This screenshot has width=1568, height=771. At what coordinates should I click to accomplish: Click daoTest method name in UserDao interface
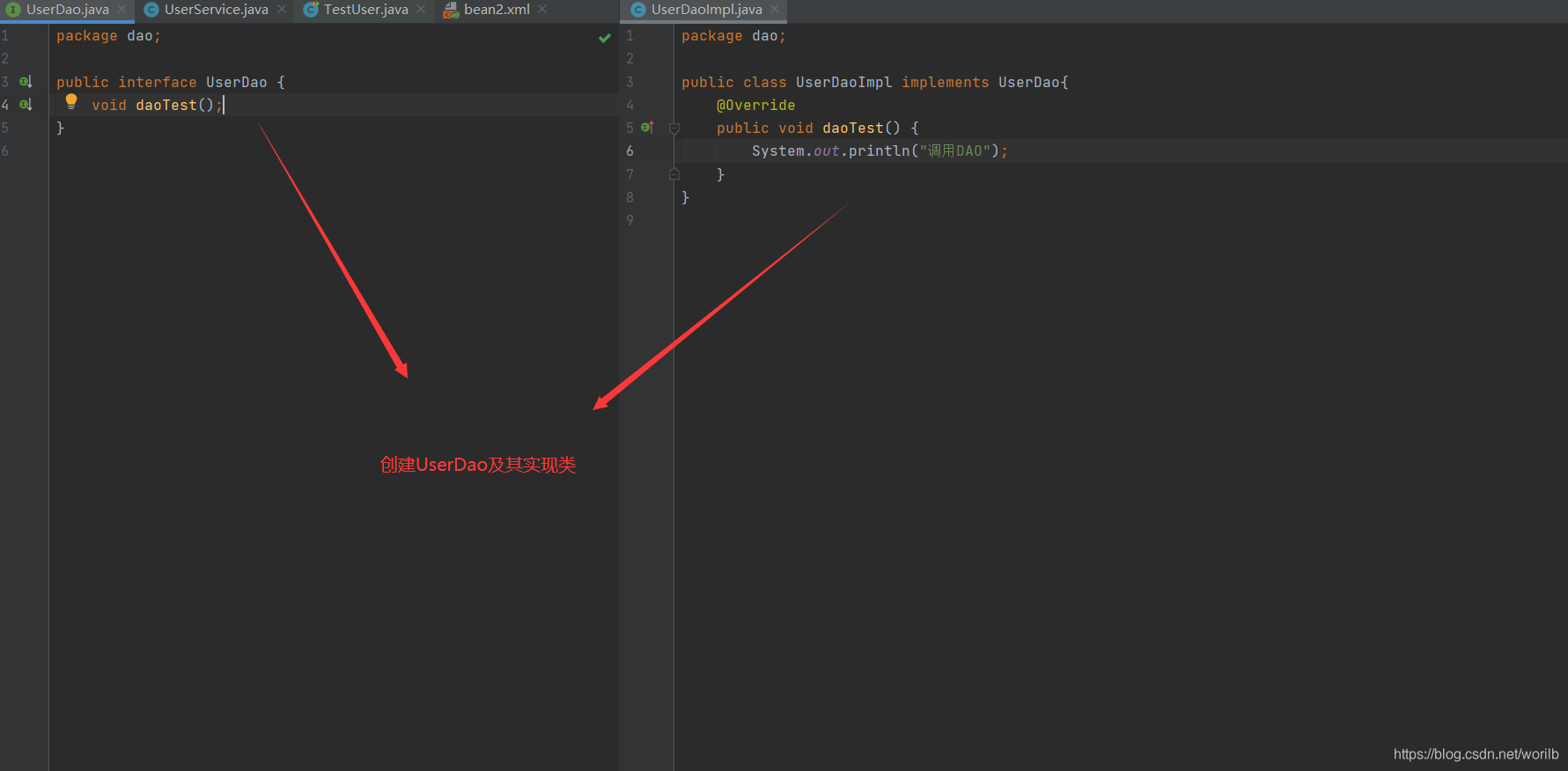coord(166,105)
